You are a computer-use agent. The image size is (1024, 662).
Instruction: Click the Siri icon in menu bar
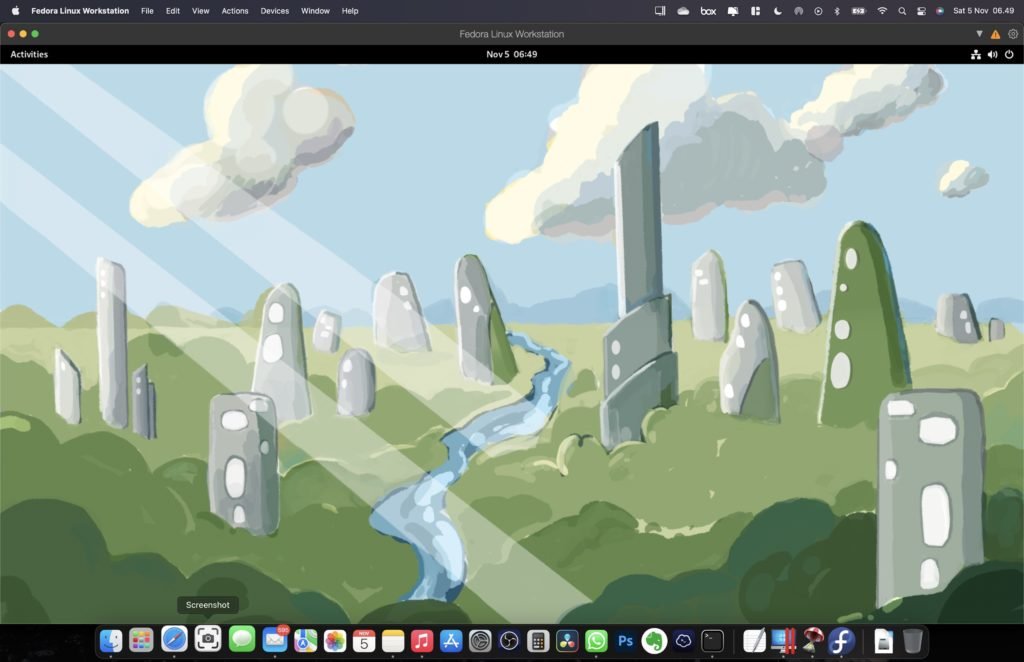pyautogui.click(x=940, y=11)
